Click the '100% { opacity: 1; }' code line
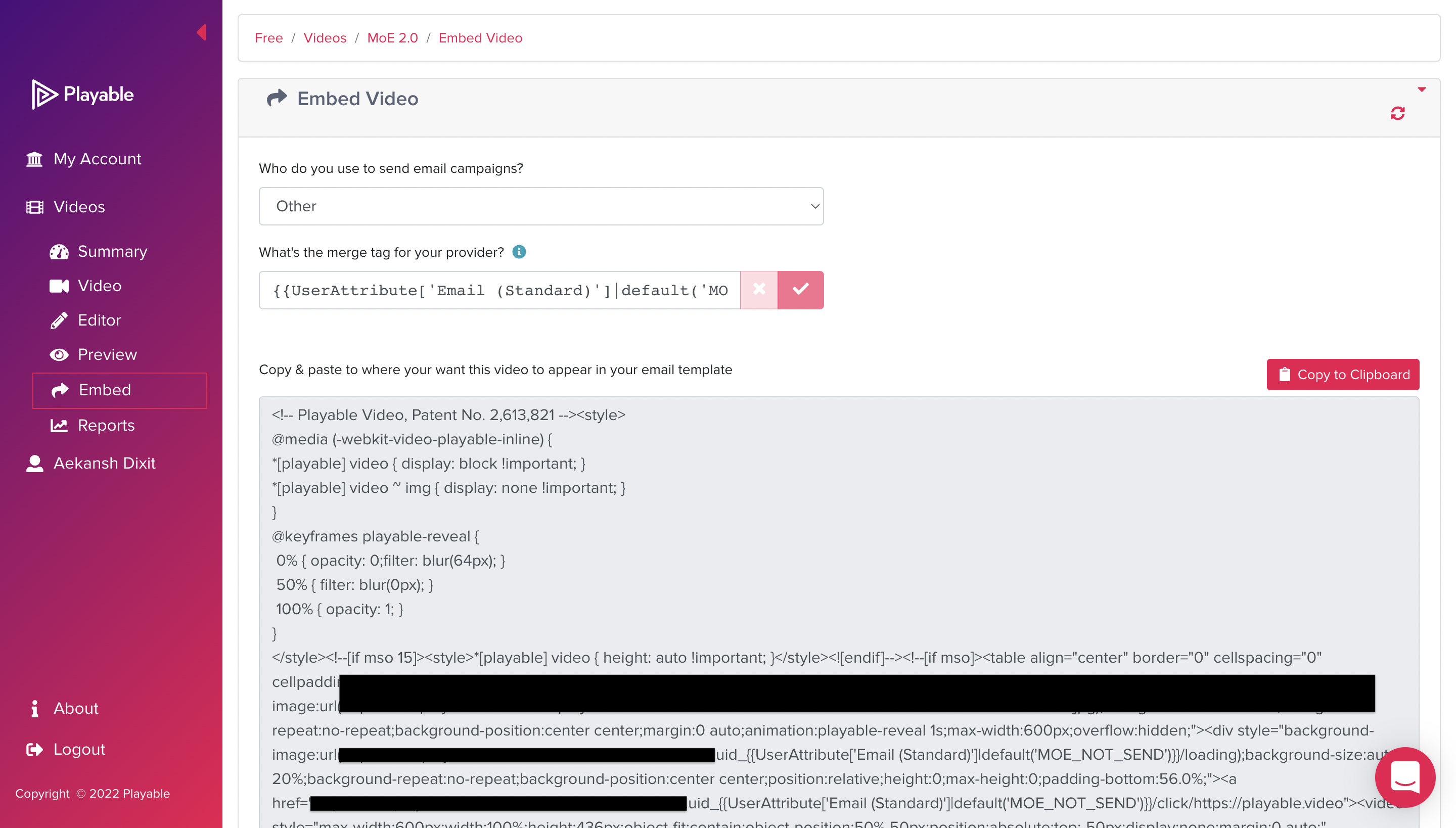This screenshot has width=1456, height=828. [x=340, y=609]
